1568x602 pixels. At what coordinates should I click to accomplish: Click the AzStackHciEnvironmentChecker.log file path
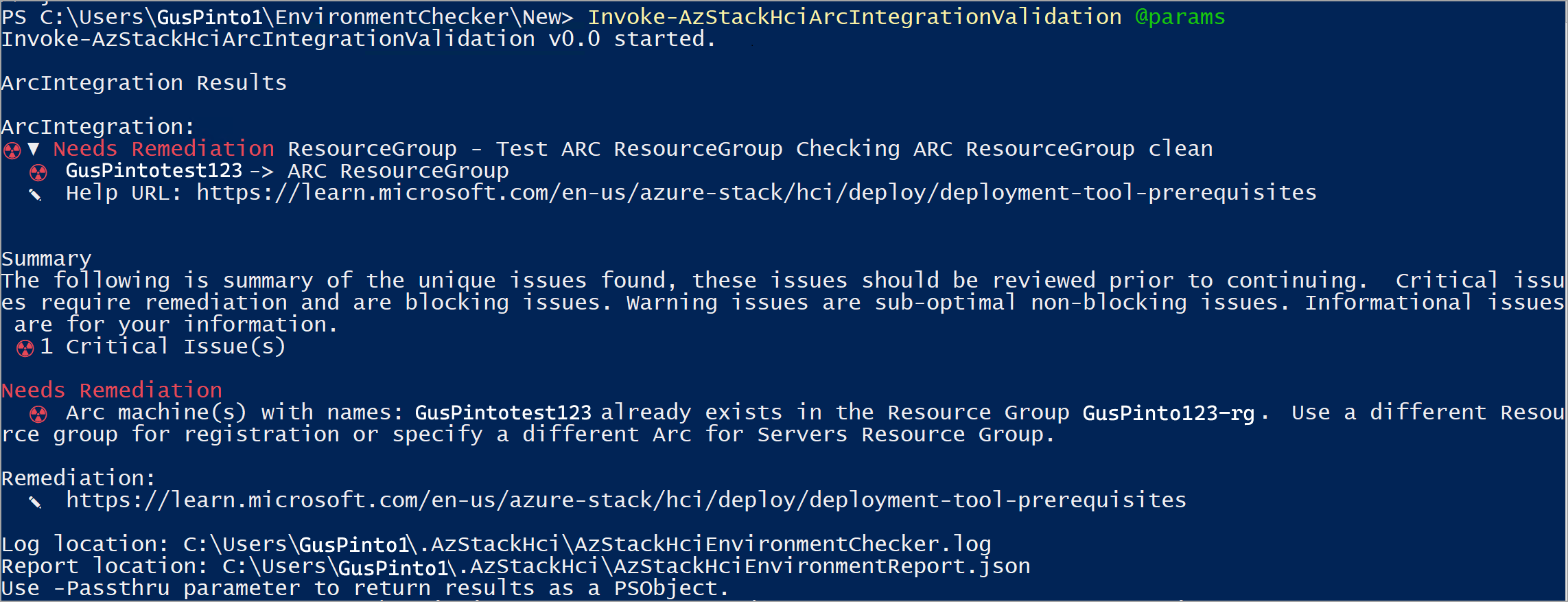click(587, 544)
